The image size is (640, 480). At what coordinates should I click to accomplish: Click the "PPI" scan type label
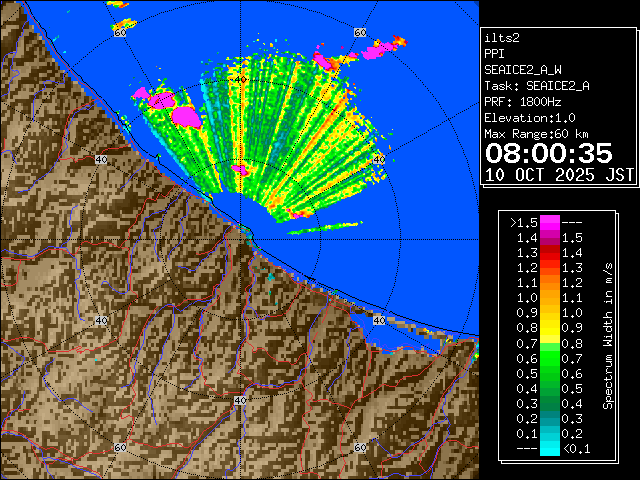click(x=495, y=54)
